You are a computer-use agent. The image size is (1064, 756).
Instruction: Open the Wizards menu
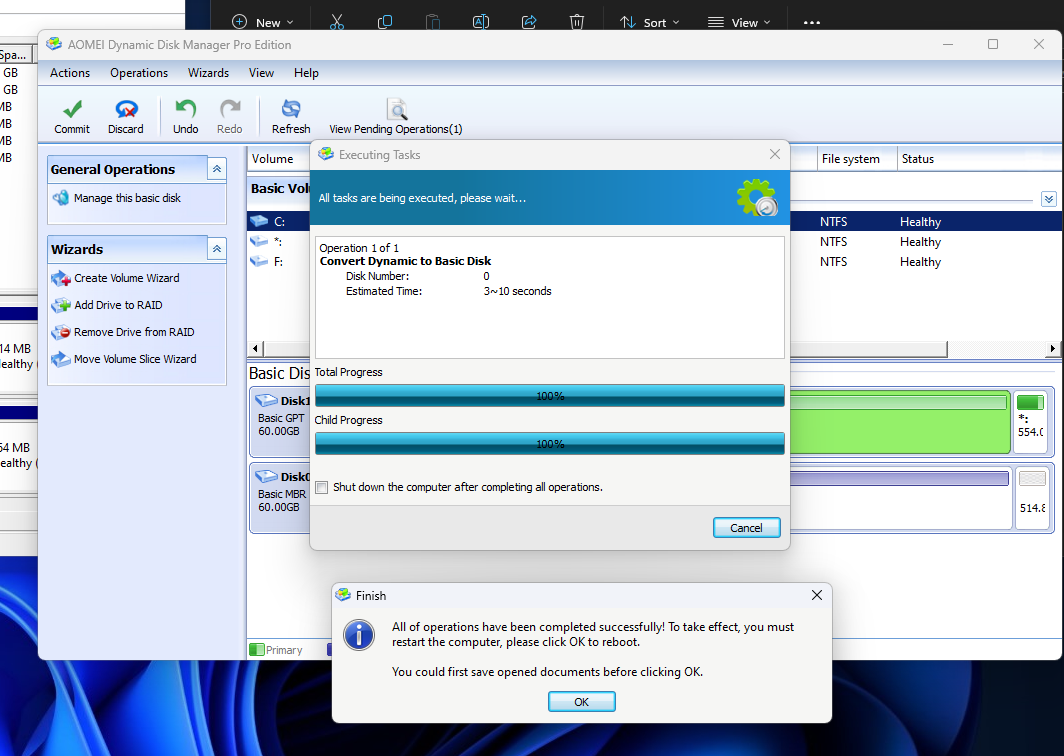tap(208, 73)
